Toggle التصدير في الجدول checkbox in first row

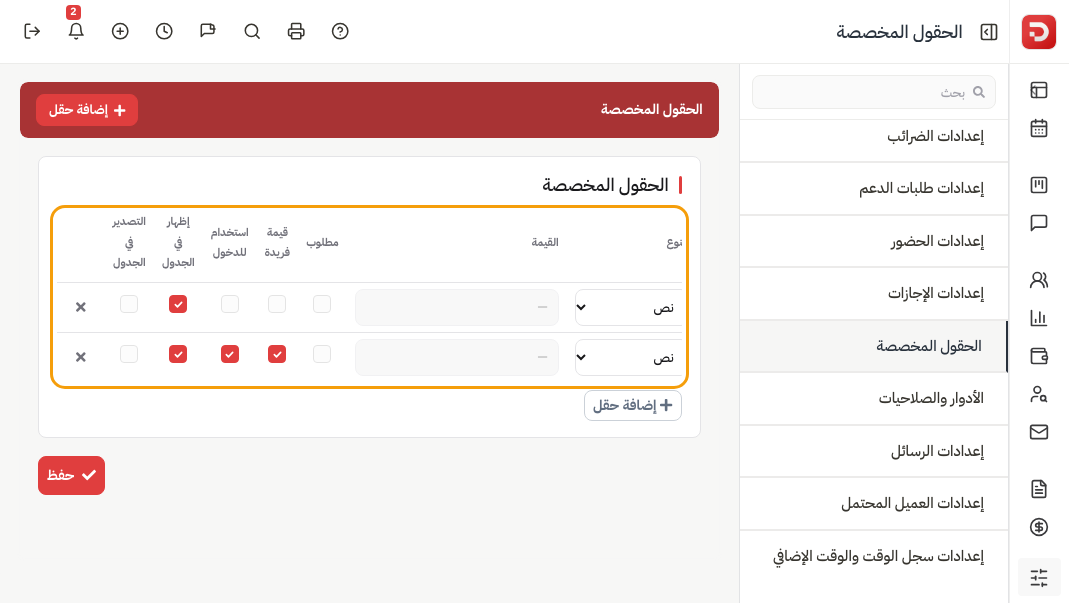point(129,304)
